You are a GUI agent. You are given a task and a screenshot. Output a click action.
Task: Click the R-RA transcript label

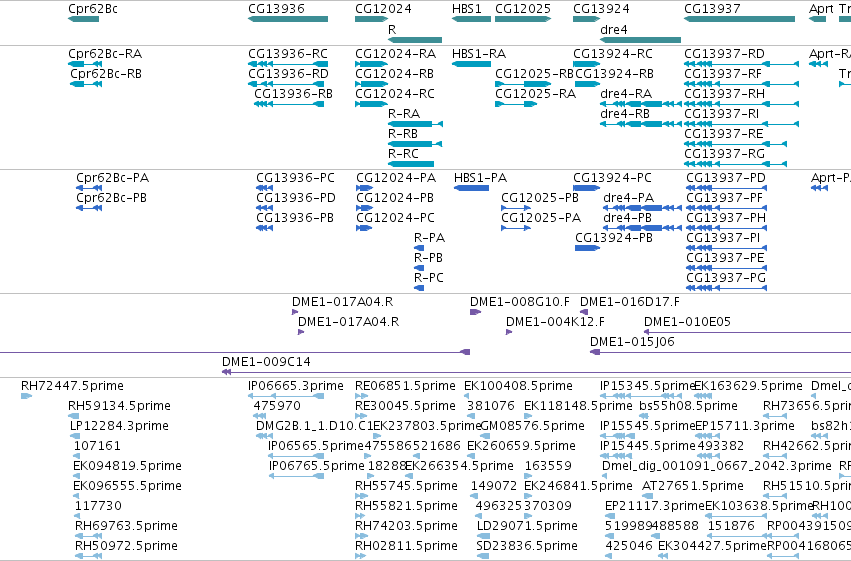tap(404, 114)
